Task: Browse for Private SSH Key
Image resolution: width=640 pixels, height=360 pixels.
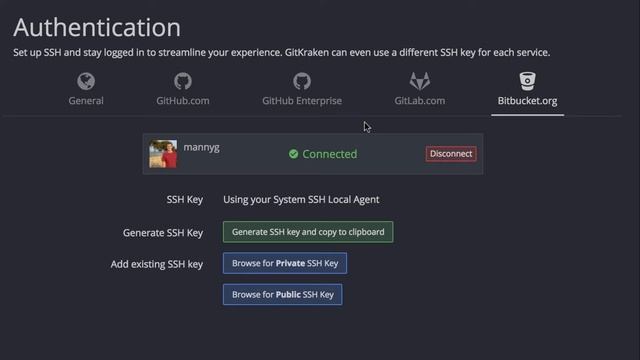Action: pos(285,263)
